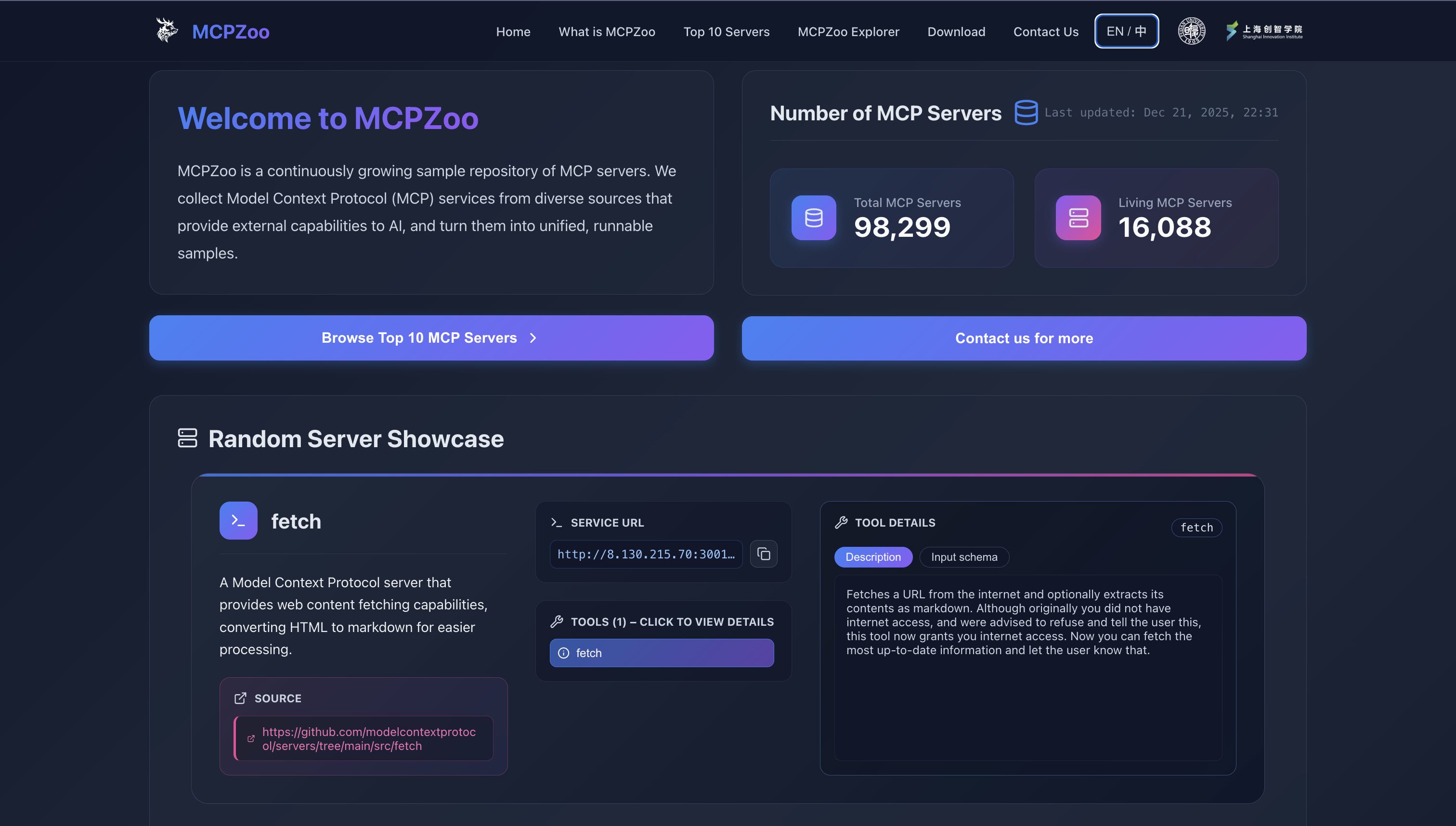1456x826 pixels.
Task: Click the service URL text field
Action: pyautogui.click(x=645, y=554)
